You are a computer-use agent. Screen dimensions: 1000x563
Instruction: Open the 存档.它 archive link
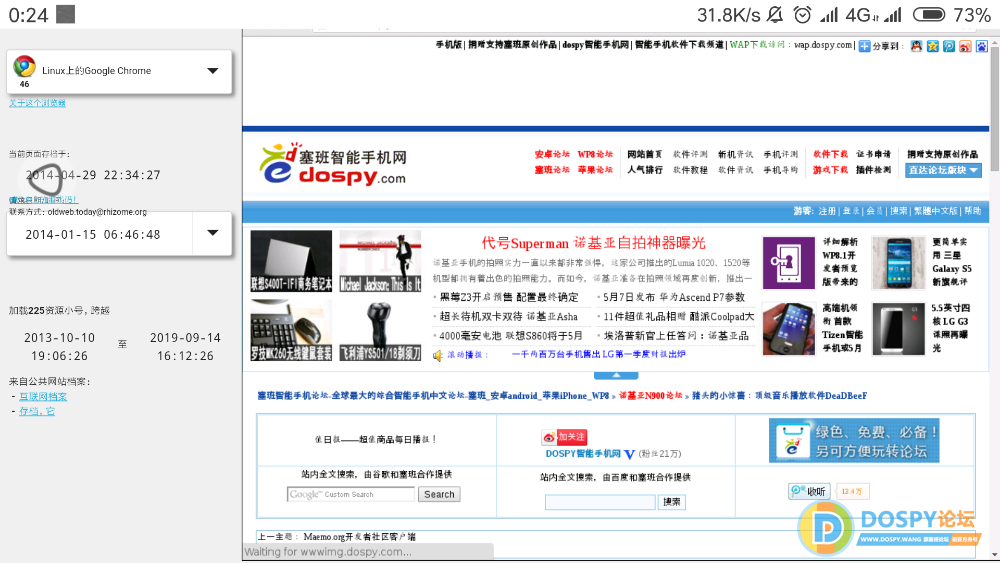pos(36,411)
